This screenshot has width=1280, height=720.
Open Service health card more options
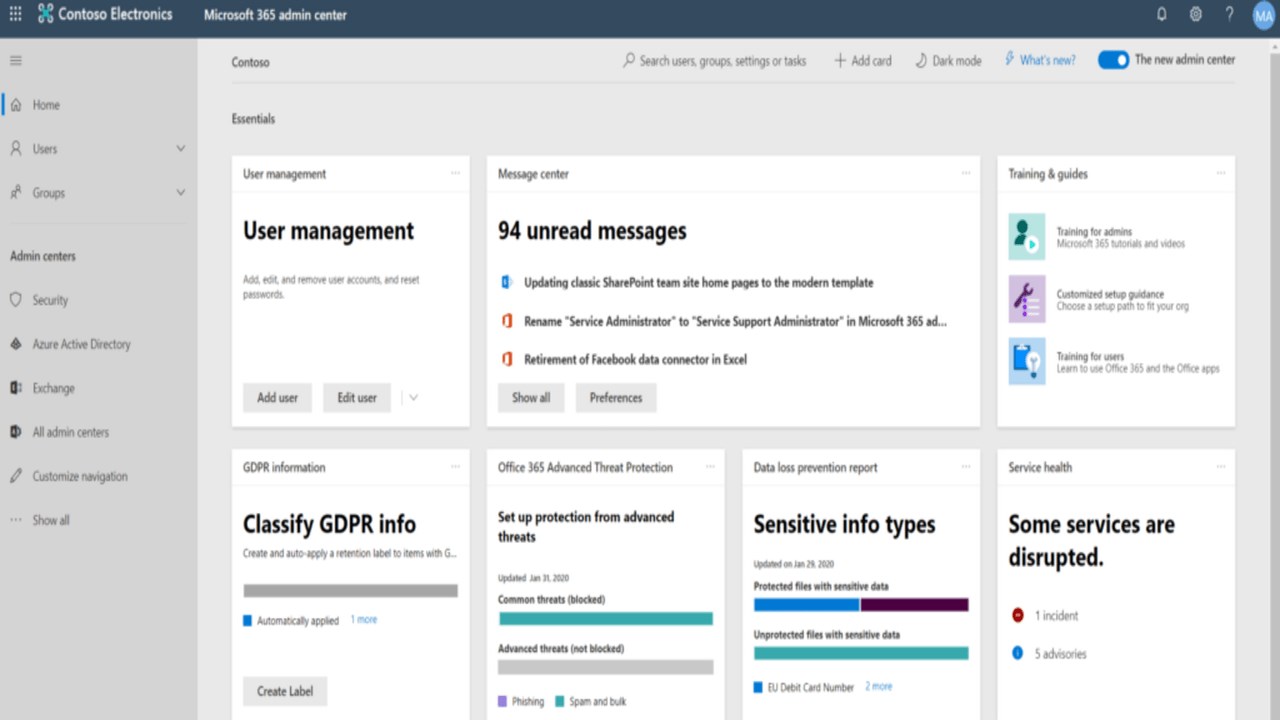click(1221, 467)
